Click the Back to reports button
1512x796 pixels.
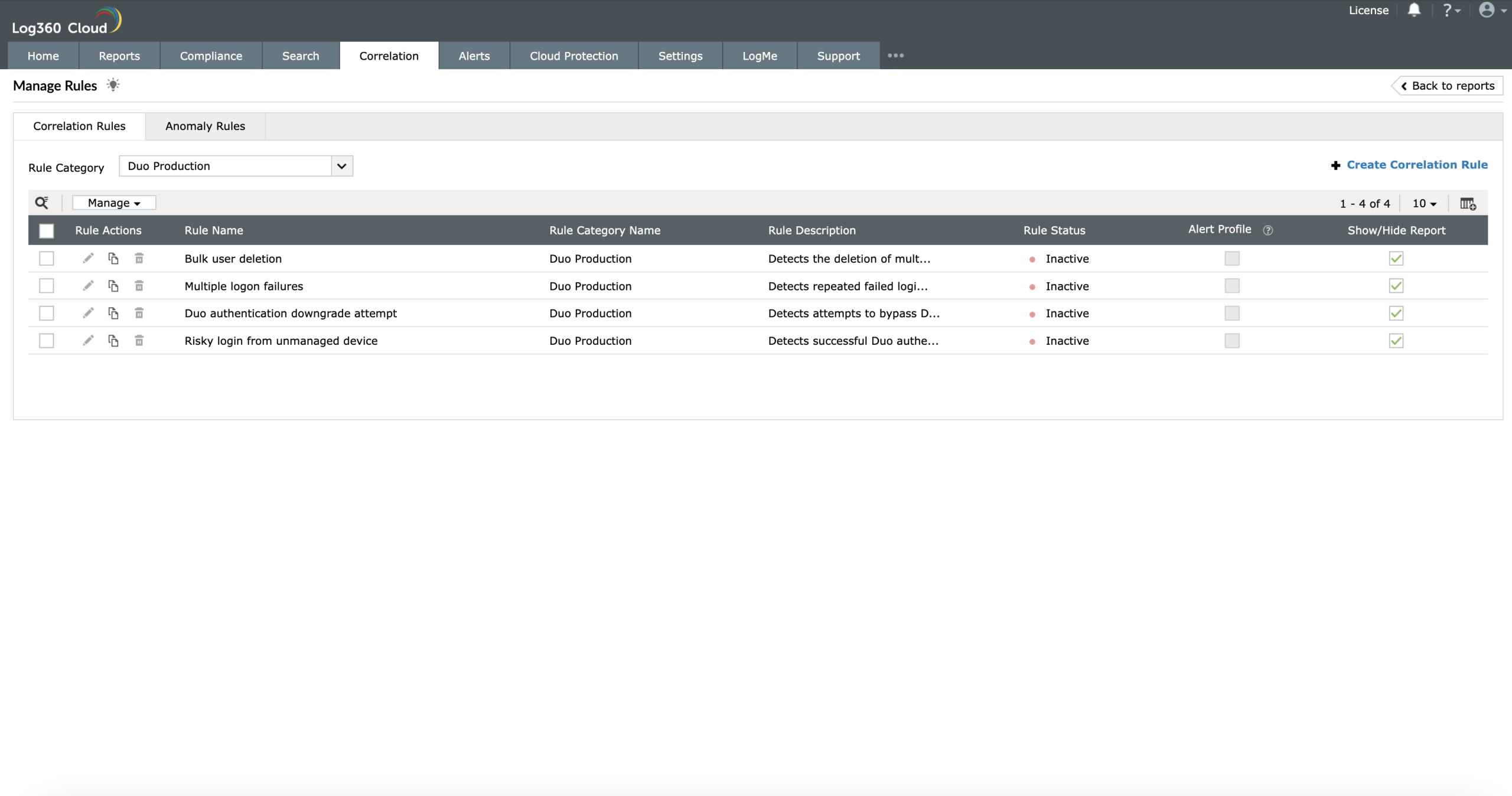(1448, 86)
